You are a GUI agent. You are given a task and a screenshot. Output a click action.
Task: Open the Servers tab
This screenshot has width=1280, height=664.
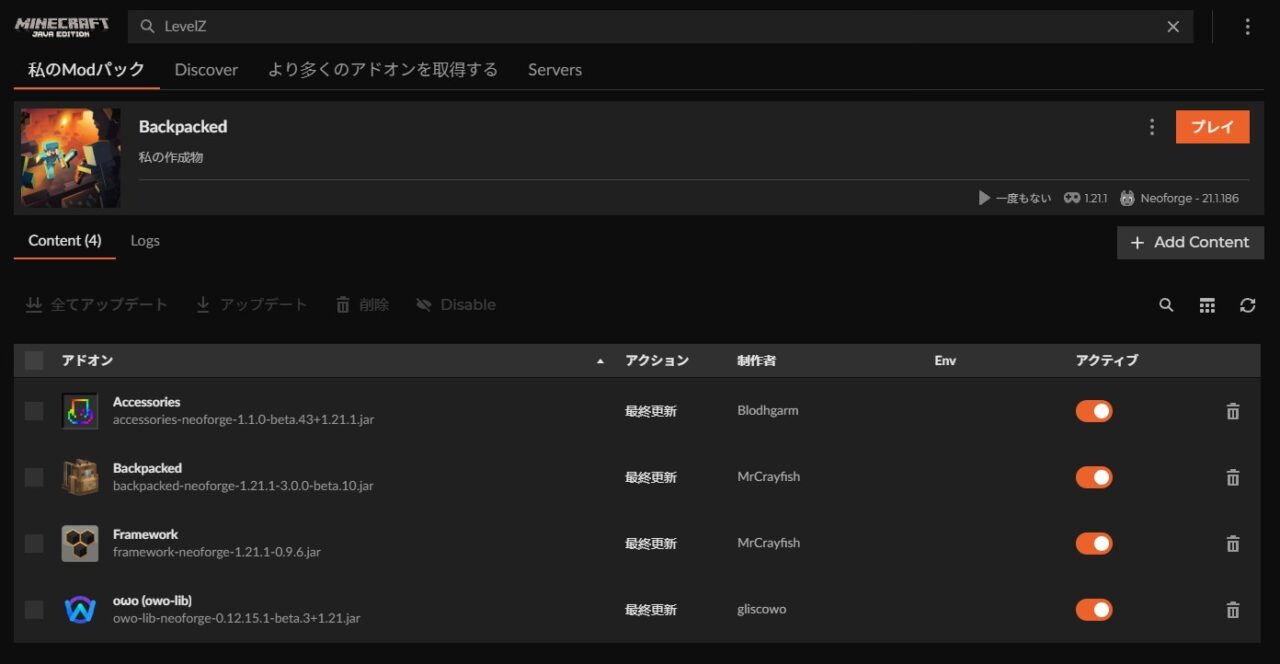pyautogui.click(x=555, y=70)
